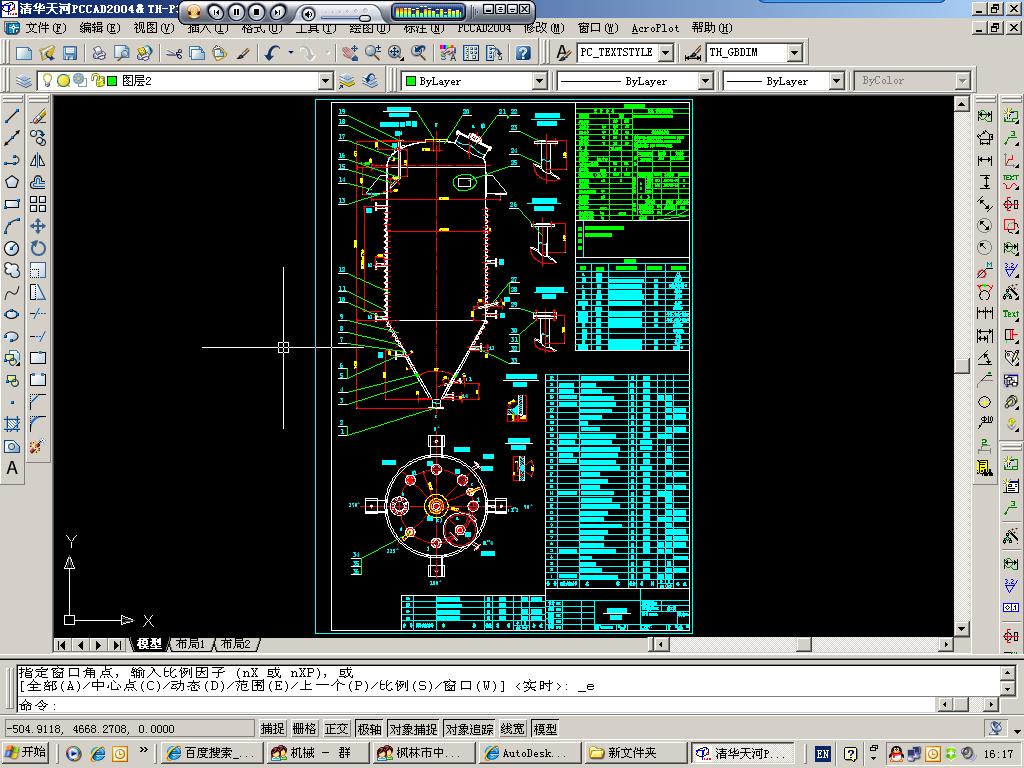
Task: Toggle 对象追踪 object snap tracking
Action: (x=470, y=729)
